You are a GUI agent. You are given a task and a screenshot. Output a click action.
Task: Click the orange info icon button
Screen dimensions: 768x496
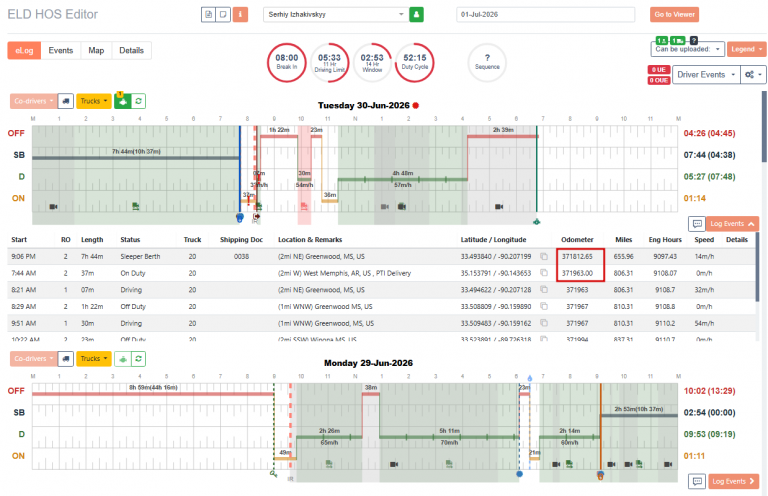pyautogui.click(x=240, y=14)
